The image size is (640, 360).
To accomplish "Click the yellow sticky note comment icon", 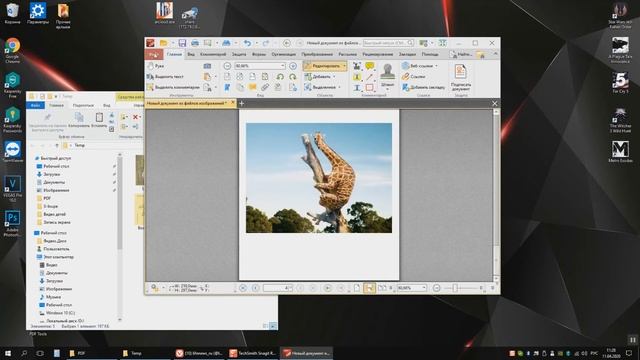I will coord(370,66).
